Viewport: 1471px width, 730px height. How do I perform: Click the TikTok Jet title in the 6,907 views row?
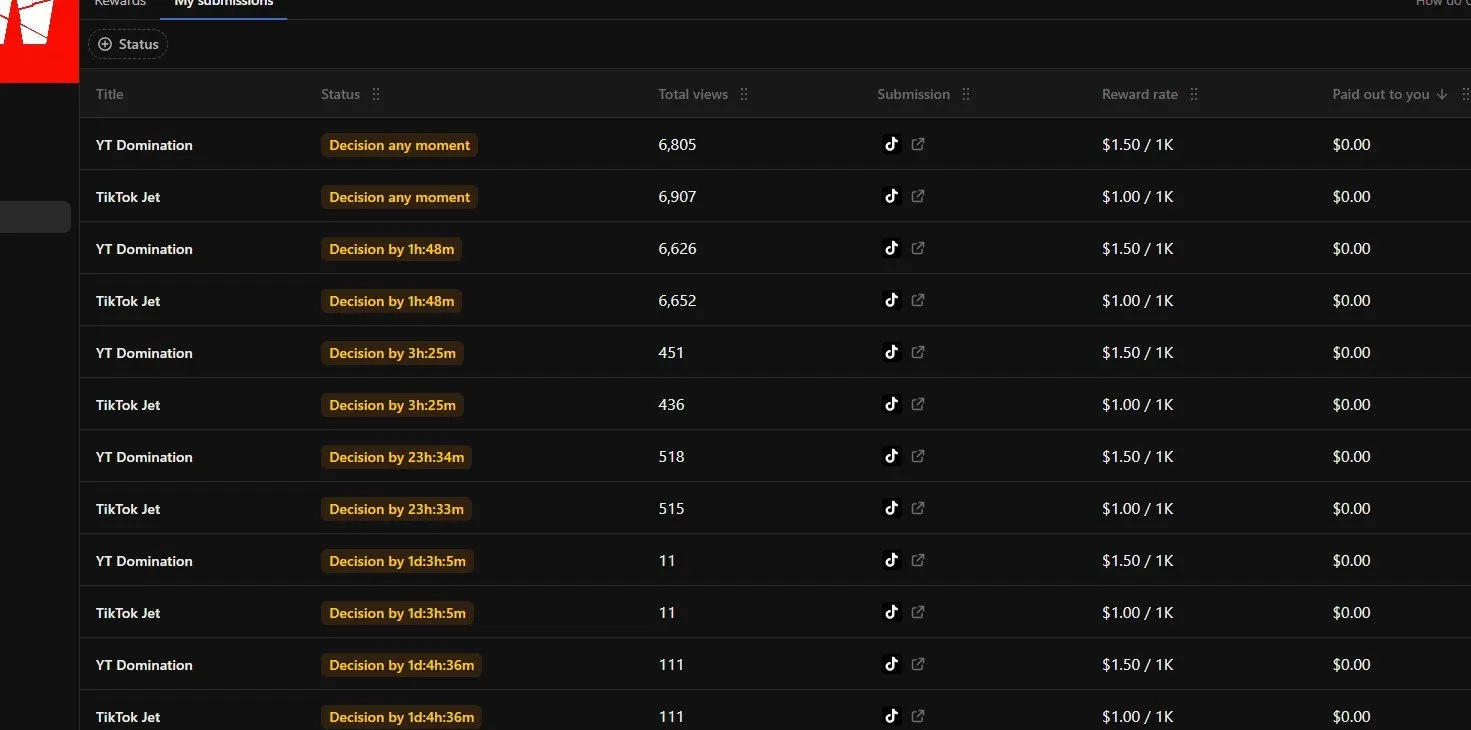128,197
